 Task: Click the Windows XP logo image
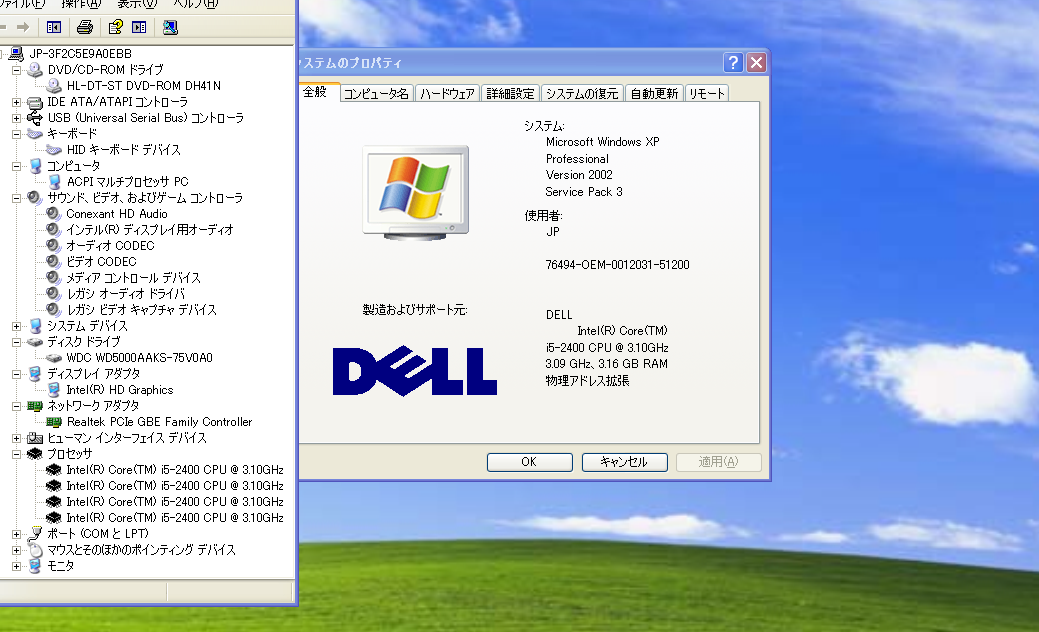(415, 193)
